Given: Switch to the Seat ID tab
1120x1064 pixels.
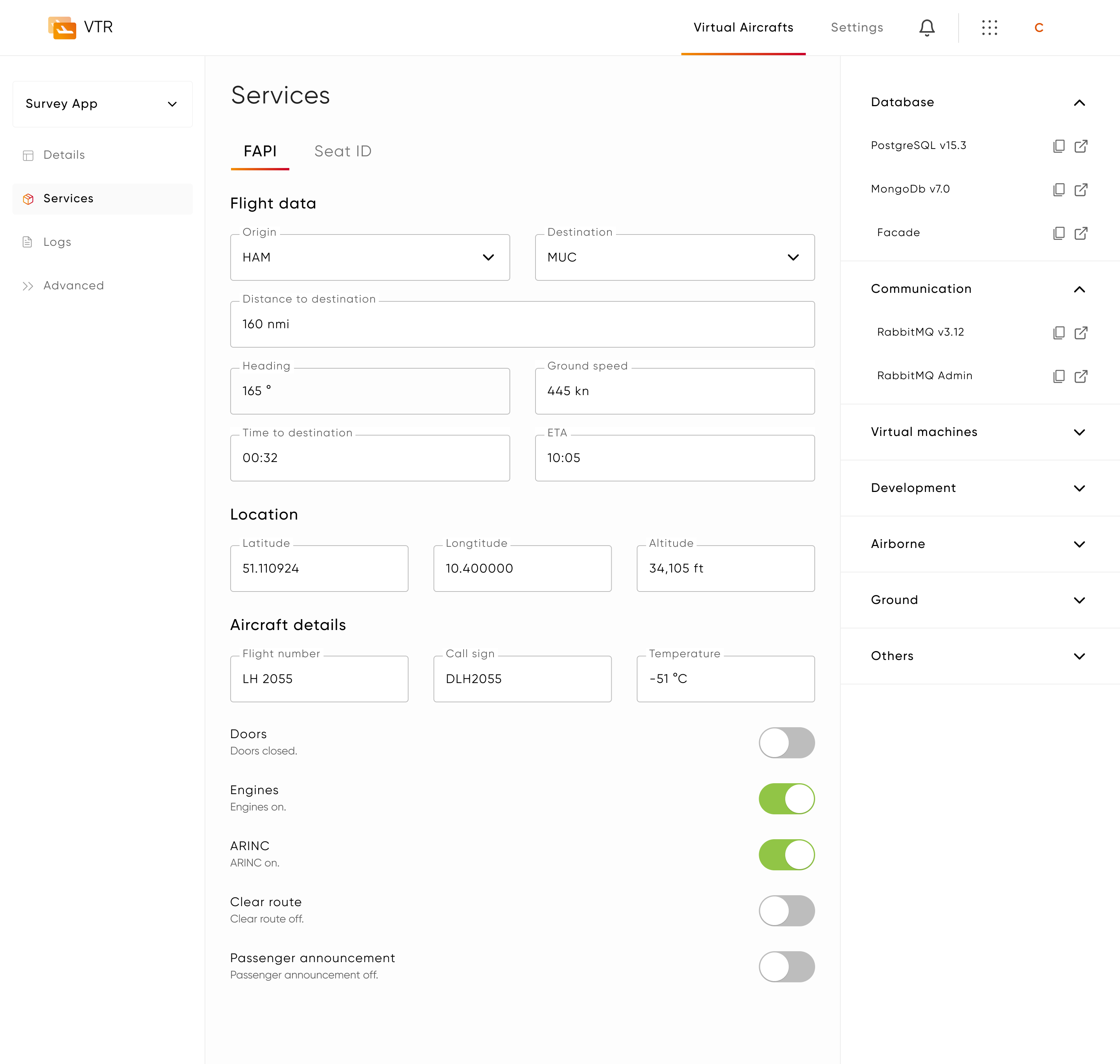Looking at the screenshot, I should [343, 151].
